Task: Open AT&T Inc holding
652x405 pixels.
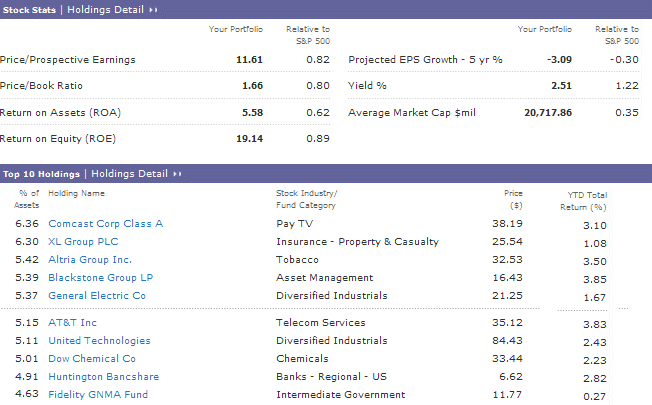Action: click(x=72, y=323)
